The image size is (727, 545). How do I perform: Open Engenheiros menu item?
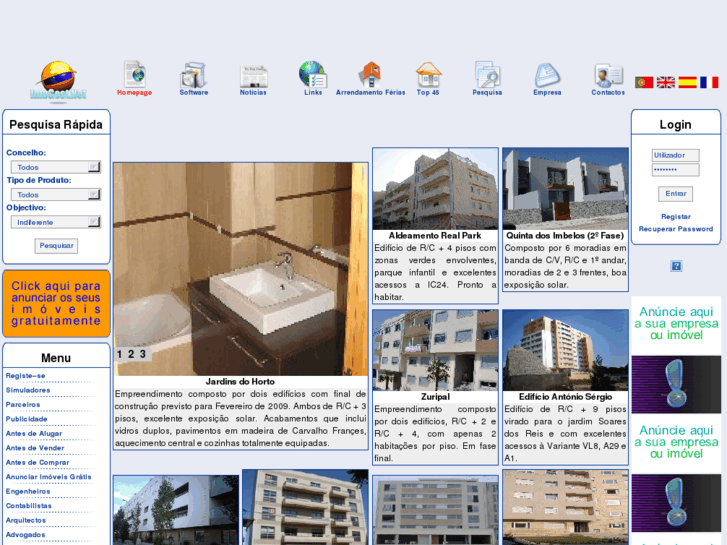point(28,491)
